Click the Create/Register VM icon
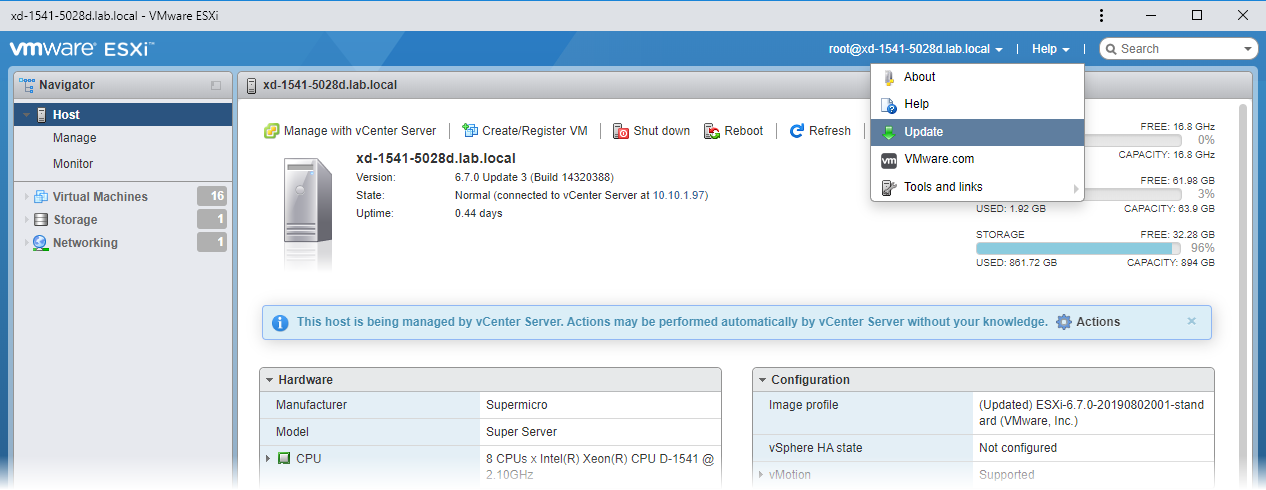The image size is (1266, 490). (x=470, y=131)
